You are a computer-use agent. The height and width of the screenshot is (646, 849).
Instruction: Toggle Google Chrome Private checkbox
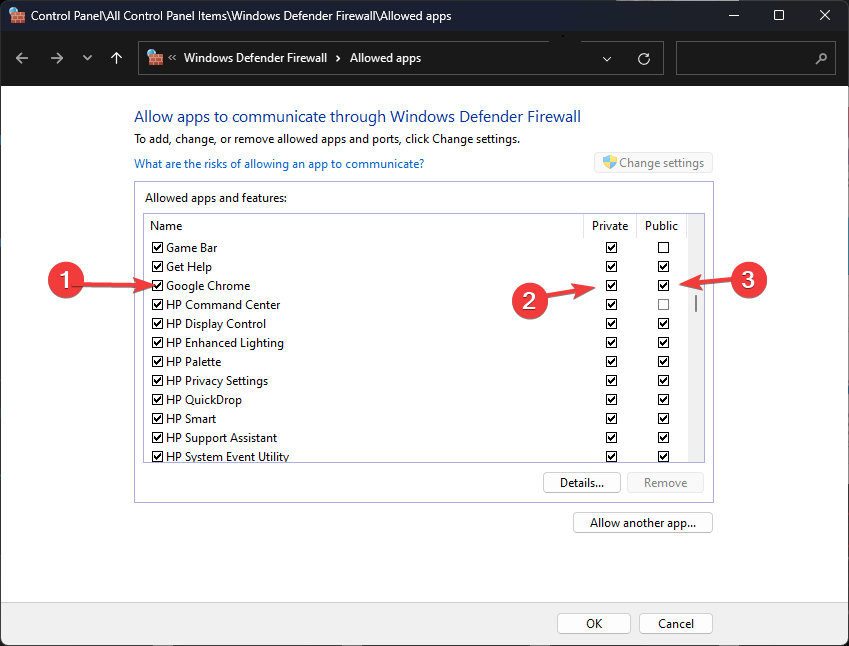[611, 285]
